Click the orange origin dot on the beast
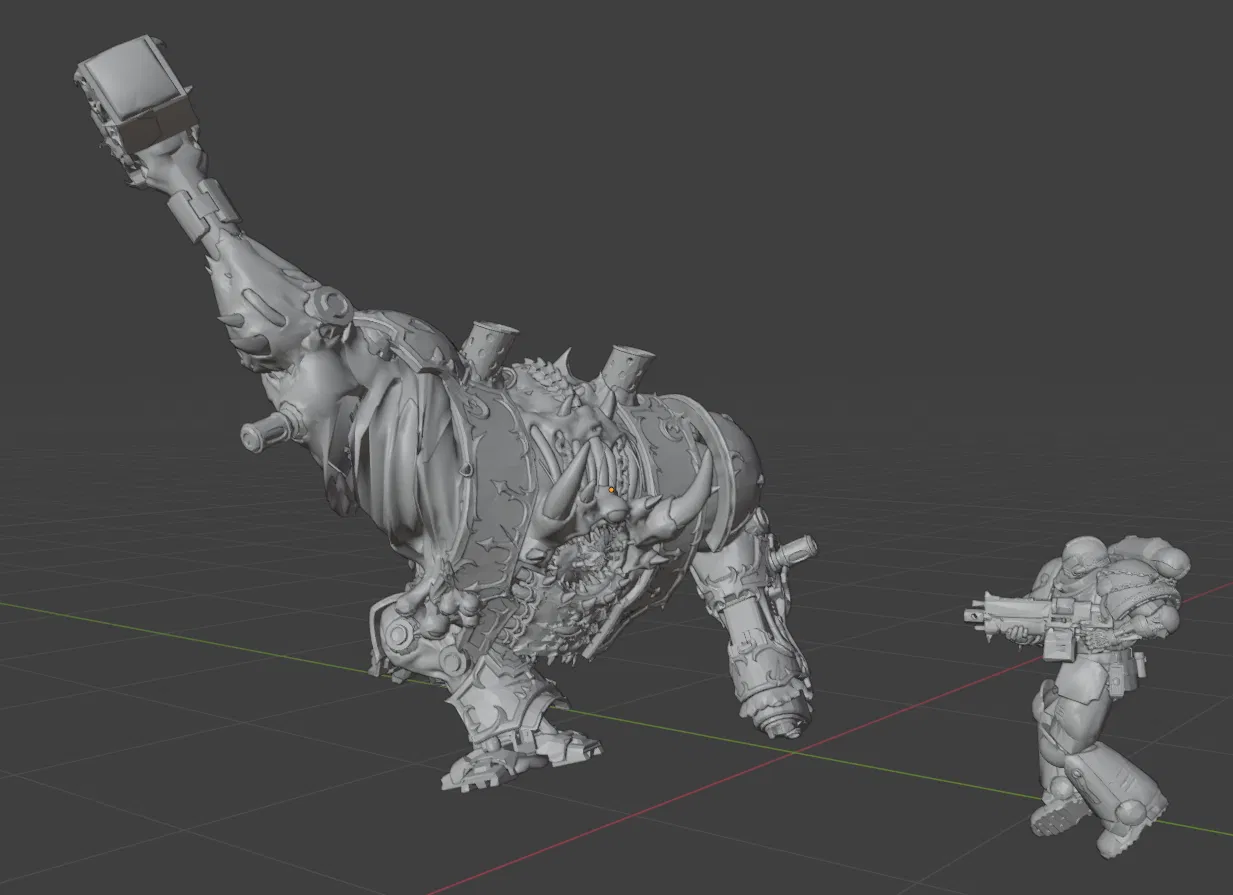This screenshot has height=895, width=1233. pyautogui.click(x=611, y=490)
